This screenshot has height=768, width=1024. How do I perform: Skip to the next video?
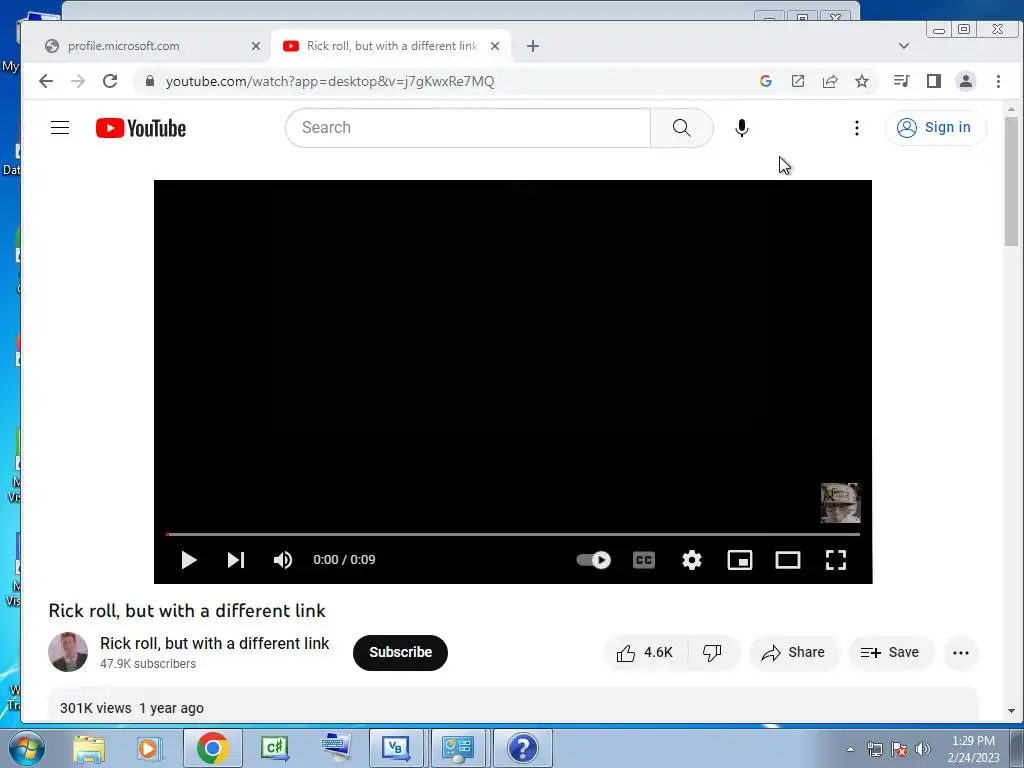click(x=236, y=560)
